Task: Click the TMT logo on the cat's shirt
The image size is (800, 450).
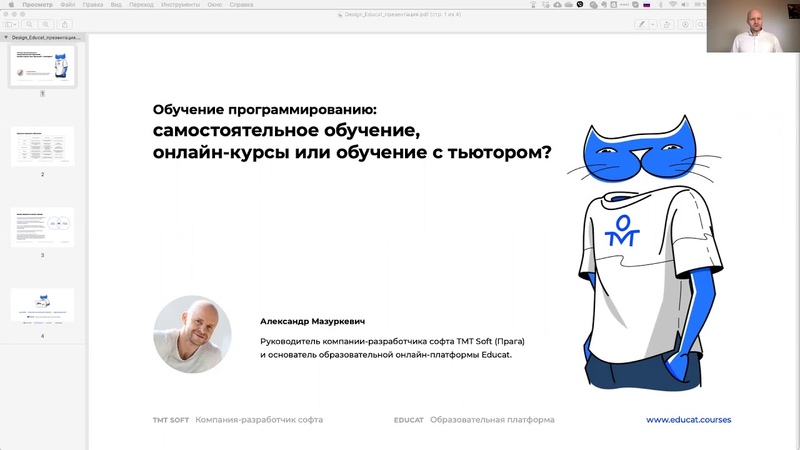Action: point(622,231)
